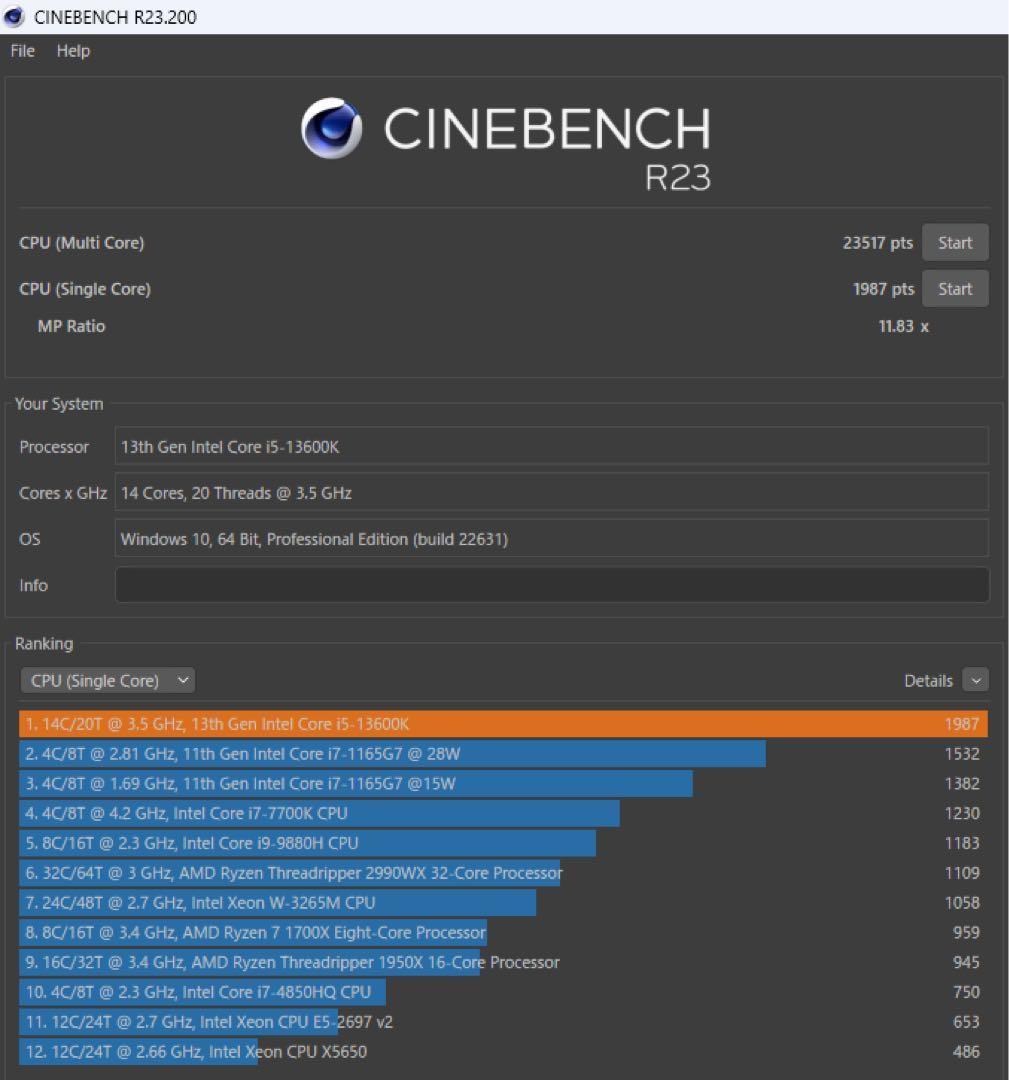The image size is (1009, 1080).
Task: Expand the Details dropdown arrow
Action: (975, 681)
